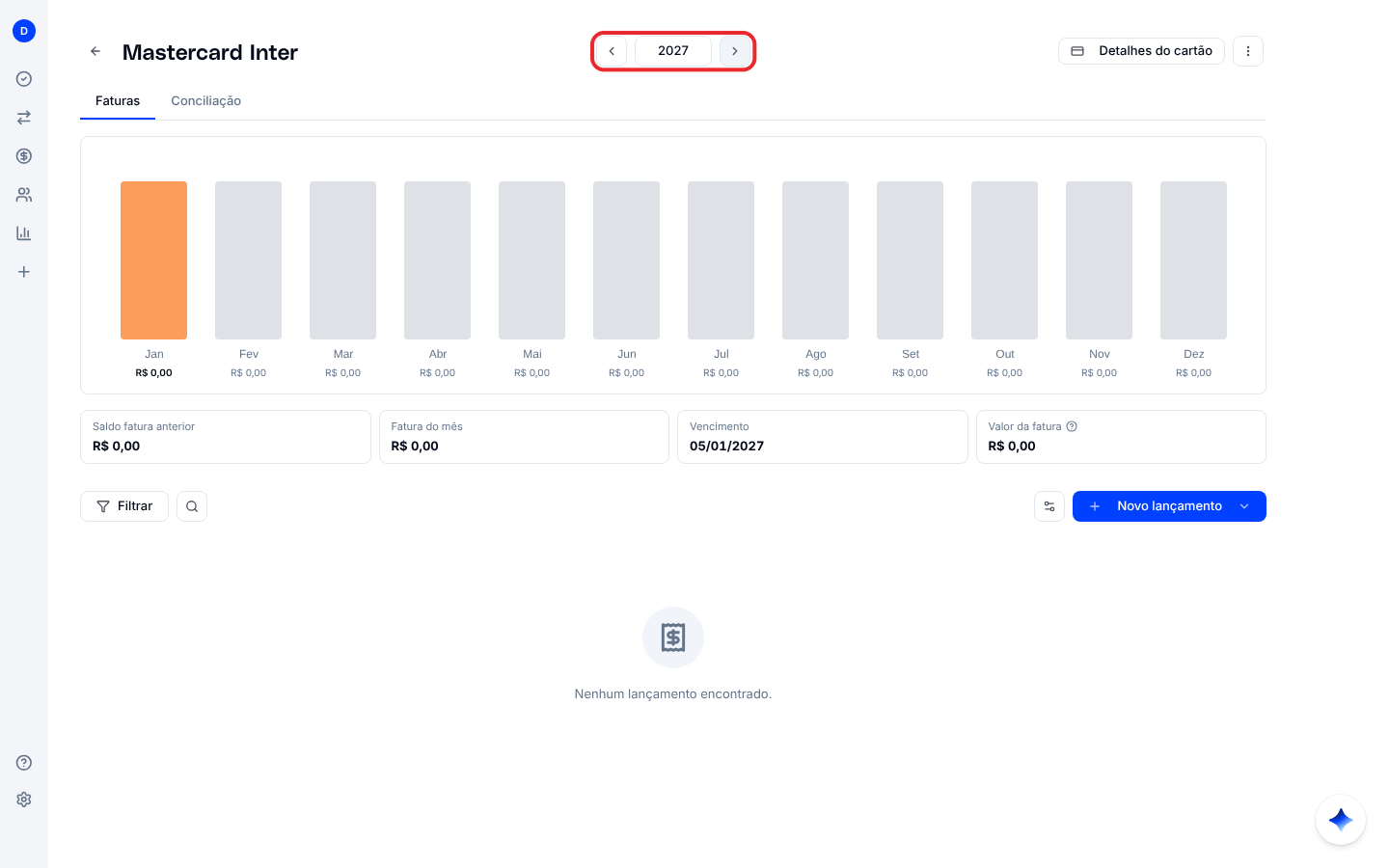This screenshot has height=868, width=1389.
Task: Open the checkmark tasks sidebar icon
Action: (x=24, y=79)
